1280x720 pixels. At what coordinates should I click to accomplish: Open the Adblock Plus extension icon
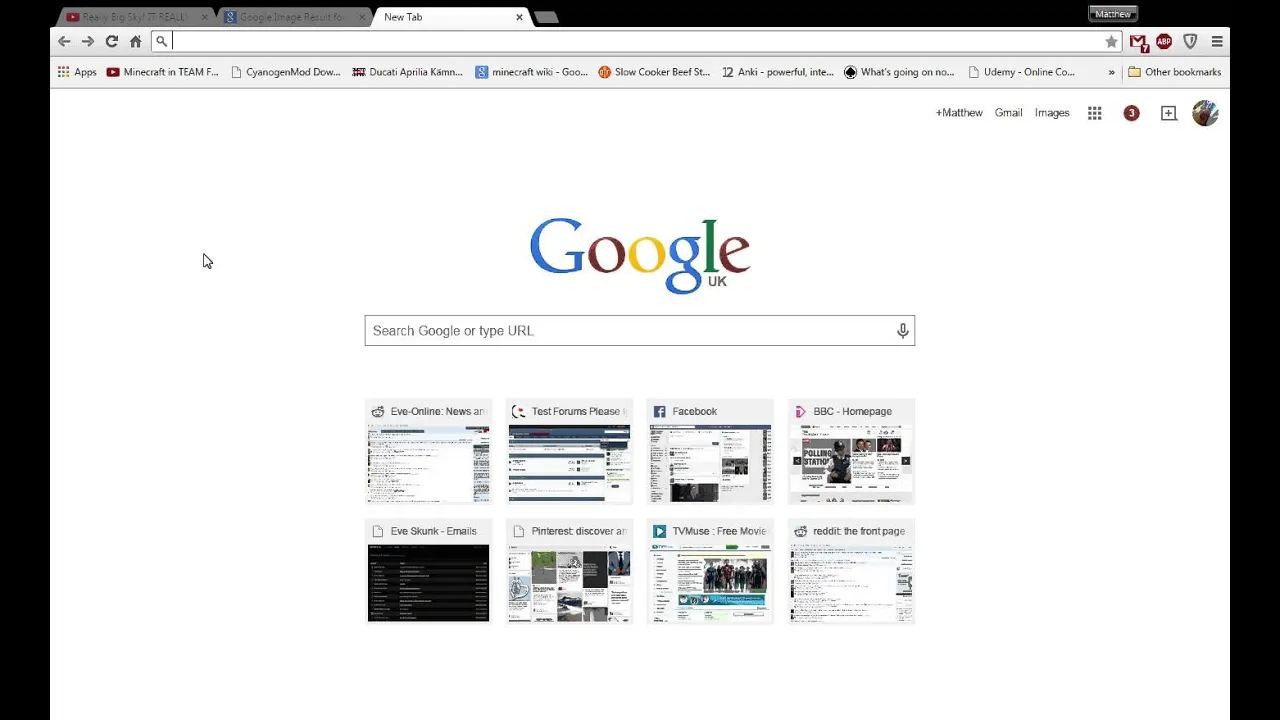1164,41
